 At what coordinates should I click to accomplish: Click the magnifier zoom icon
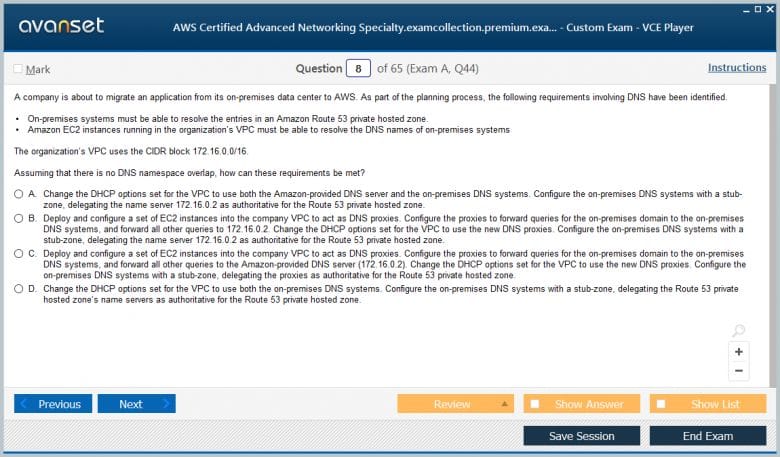(738, 331)
